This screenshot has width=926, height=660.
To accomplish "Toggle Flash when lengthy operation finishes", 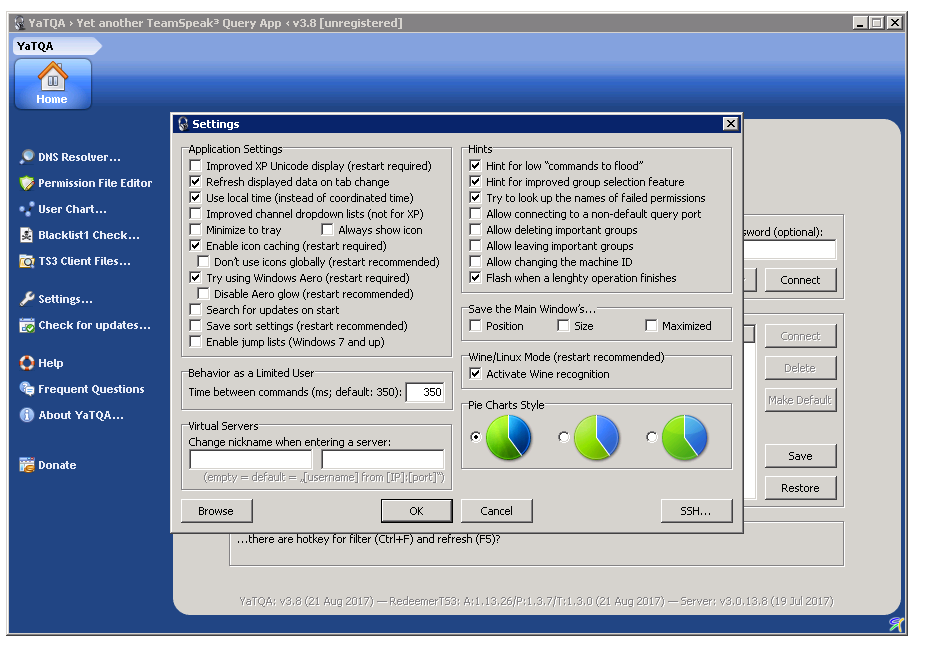I will coord(475,277).
